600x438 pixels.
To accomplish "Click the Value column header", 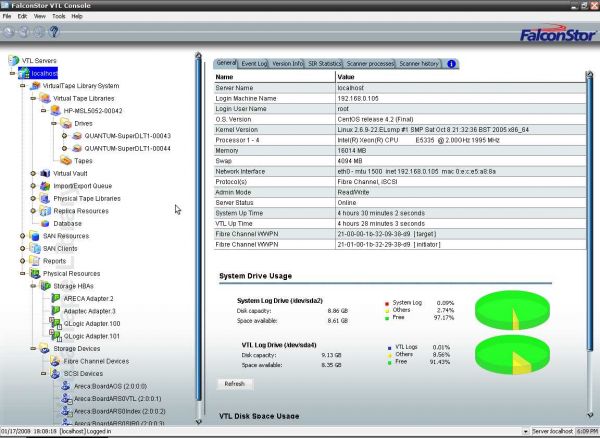I will [461, 77].
